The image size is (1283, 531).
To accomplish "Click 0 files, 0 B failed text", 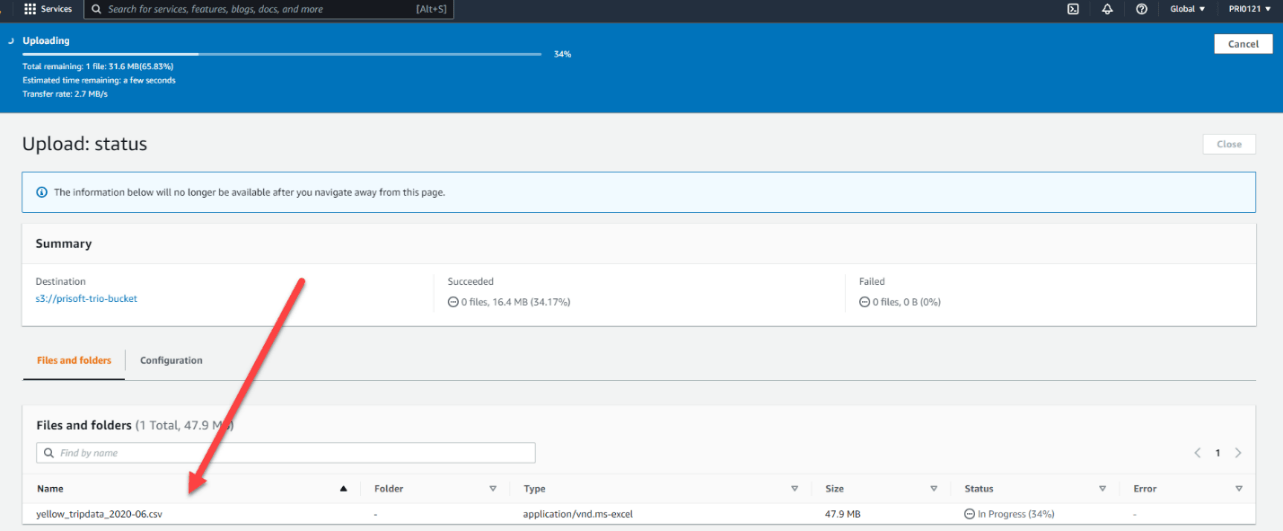I will pos(906,302).
